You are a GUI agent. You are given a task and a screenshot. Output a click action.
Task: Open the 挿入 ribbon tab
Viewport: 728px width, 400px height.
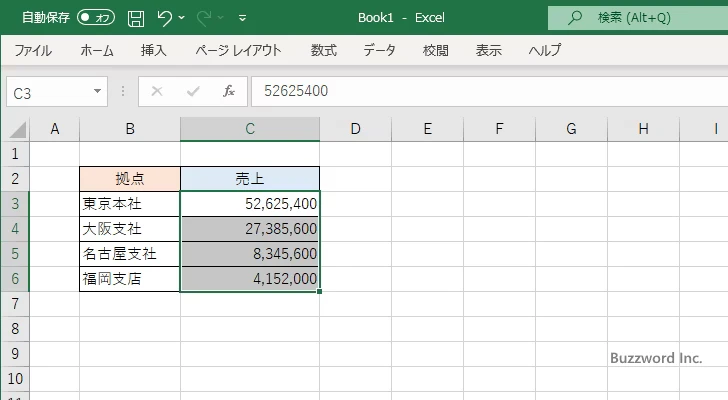(x=154, y=50)
